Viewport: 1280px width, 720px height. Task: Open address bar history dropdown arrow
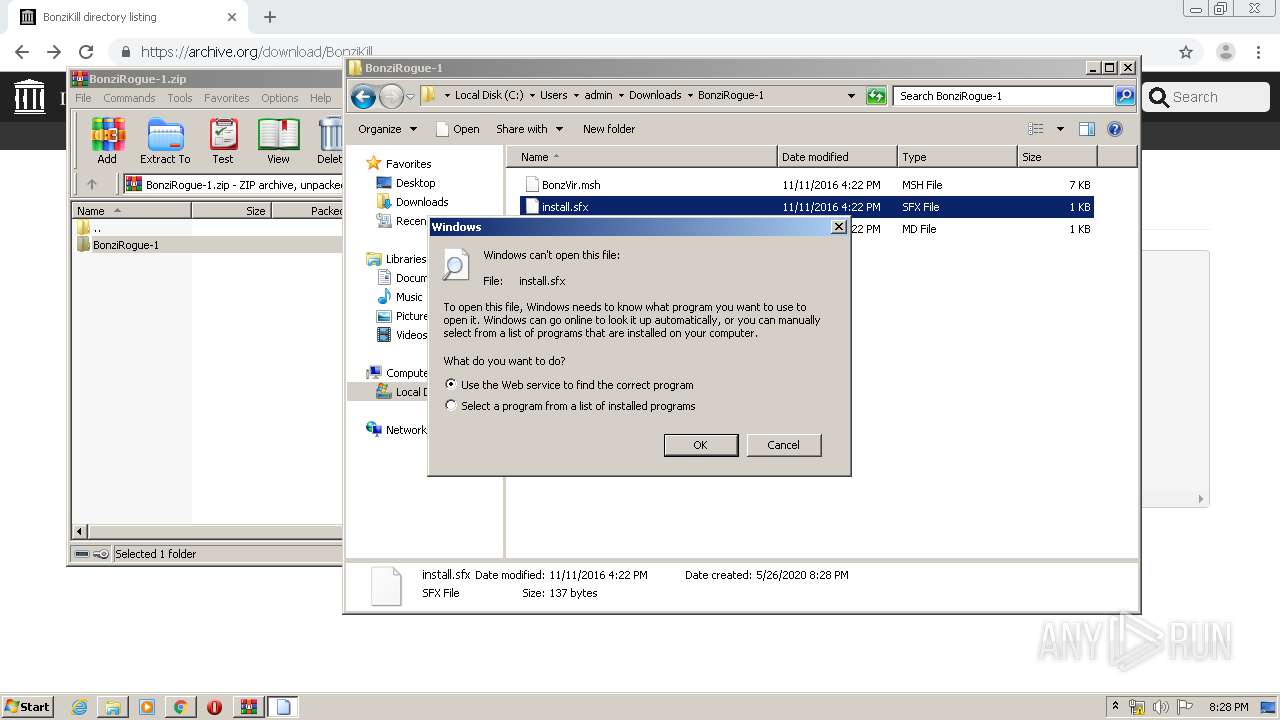tap(851, 96)
